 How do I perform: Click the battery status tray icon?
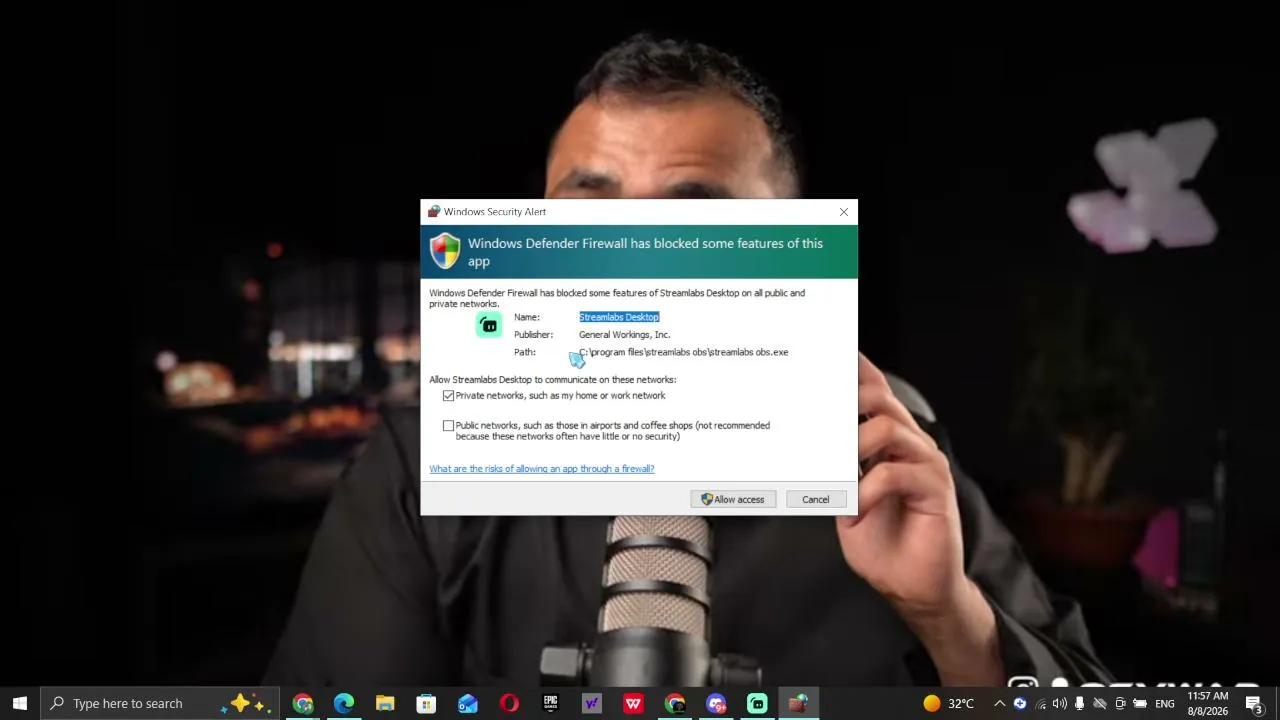click(1140, 703)
